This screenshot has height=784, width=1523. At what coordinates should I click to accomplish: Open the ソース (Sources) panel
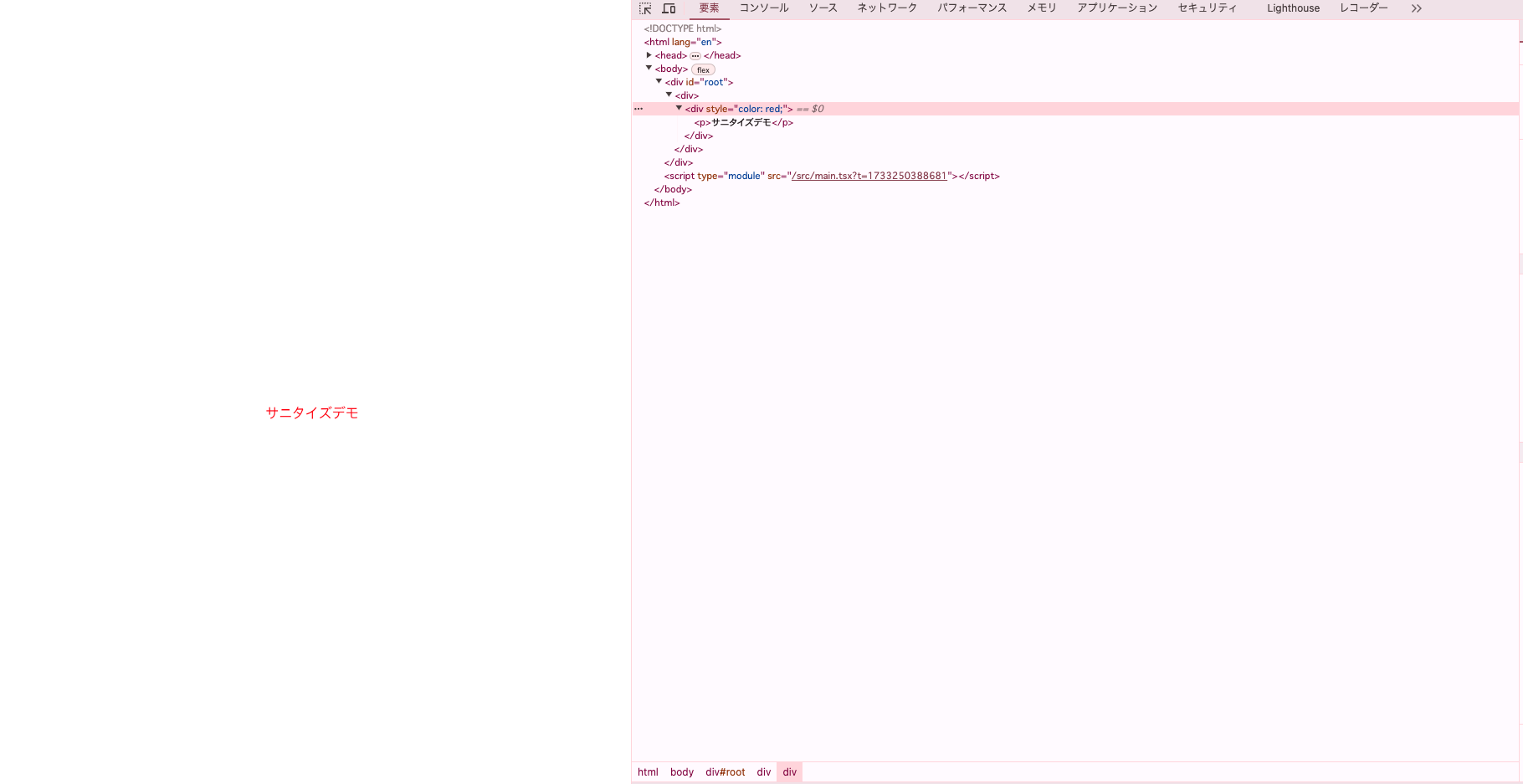(822, 8)
